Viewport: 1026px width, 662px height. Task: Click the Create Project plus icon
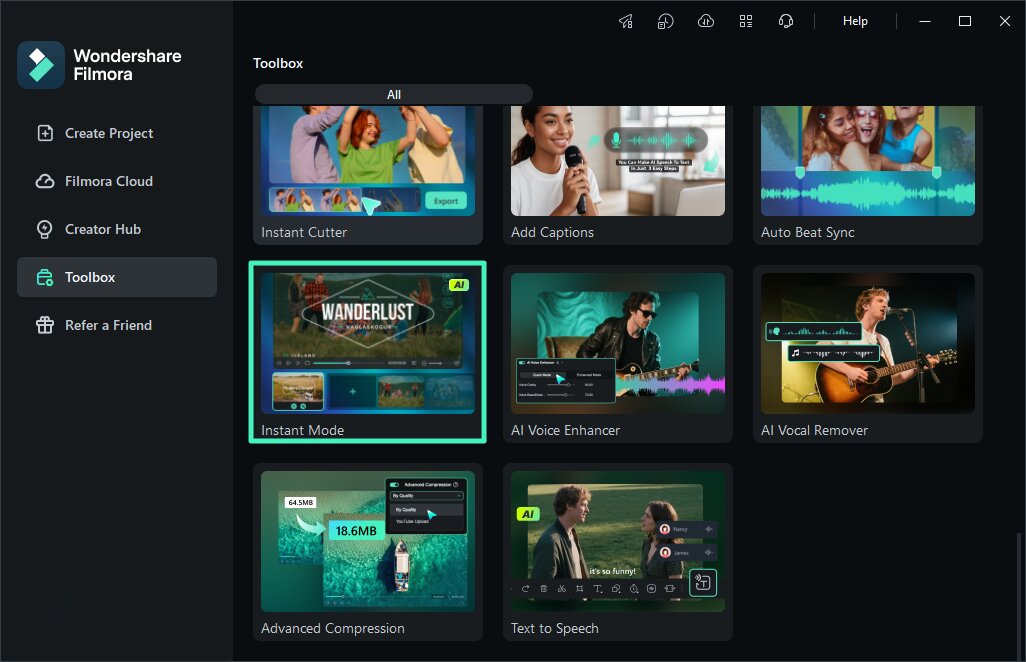click(44, 133)
